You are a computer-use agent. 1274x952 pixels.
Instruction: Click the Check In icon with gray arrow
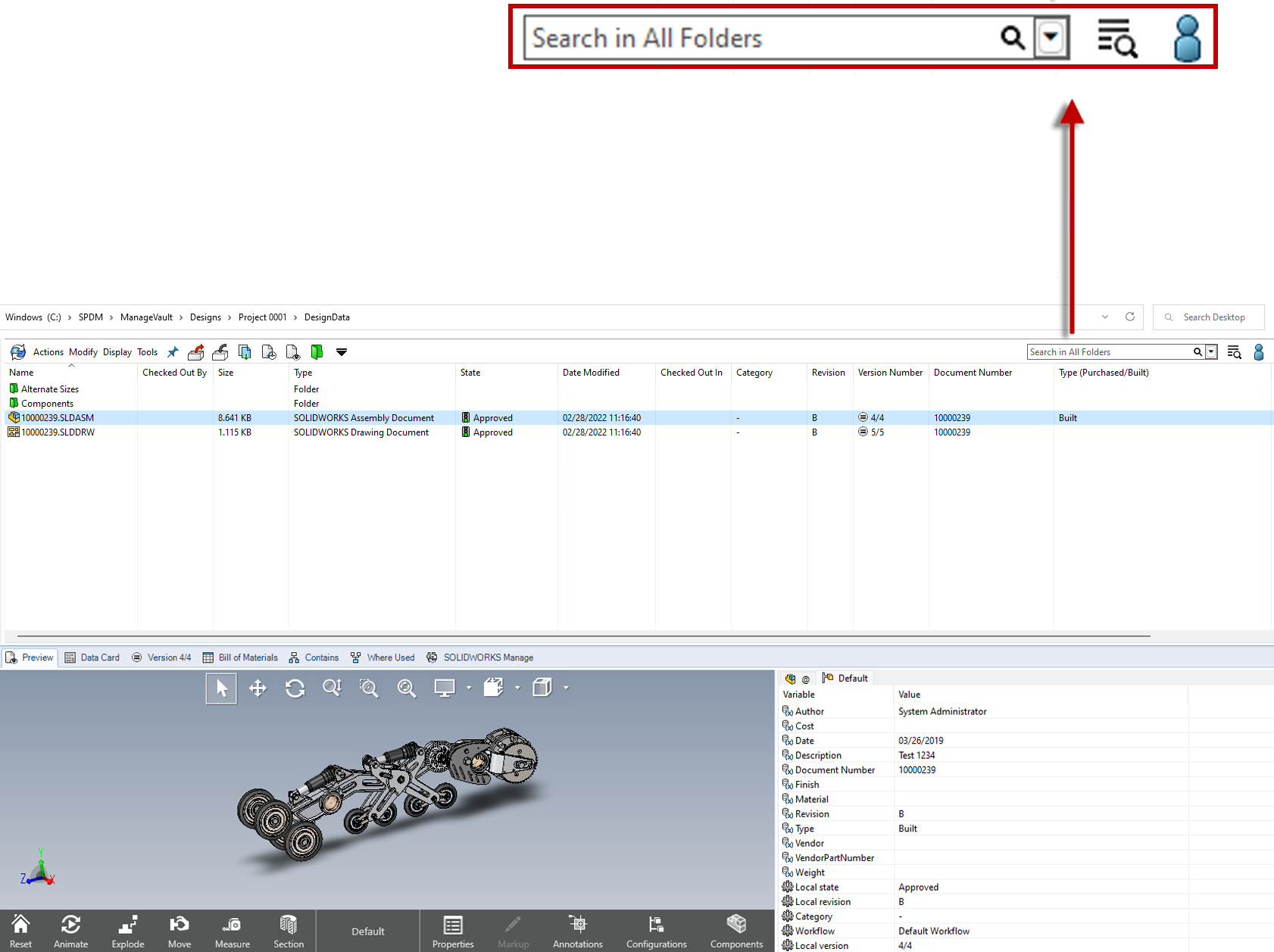[x=220, y=352]
